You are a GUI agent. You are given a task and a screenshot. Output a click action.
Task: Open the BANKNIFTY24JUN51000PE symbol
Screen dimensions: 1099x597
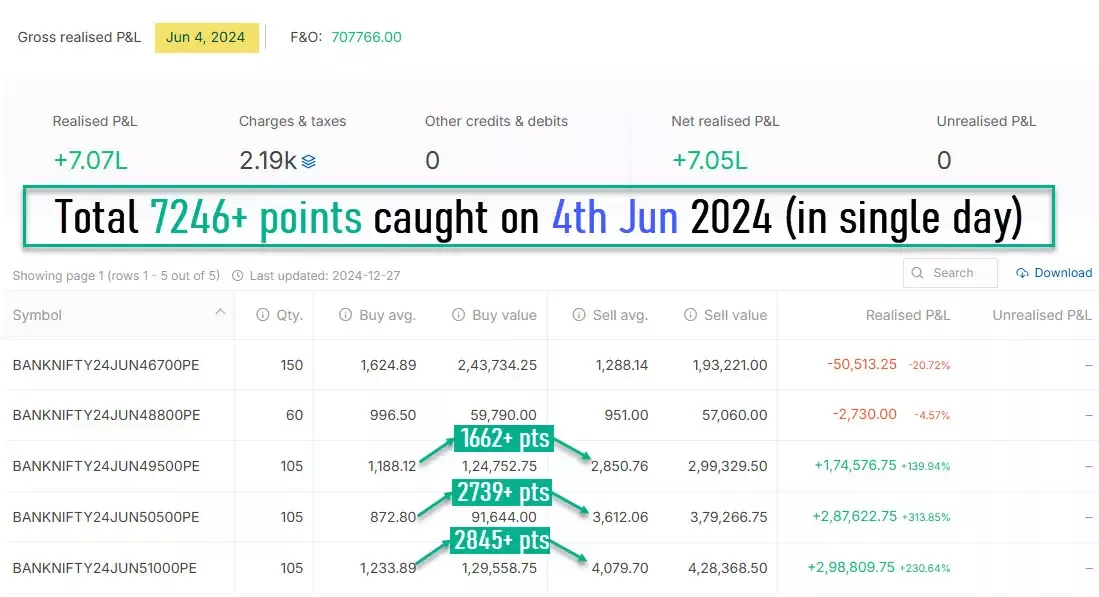pyautogui.click(x=105, y=568)
